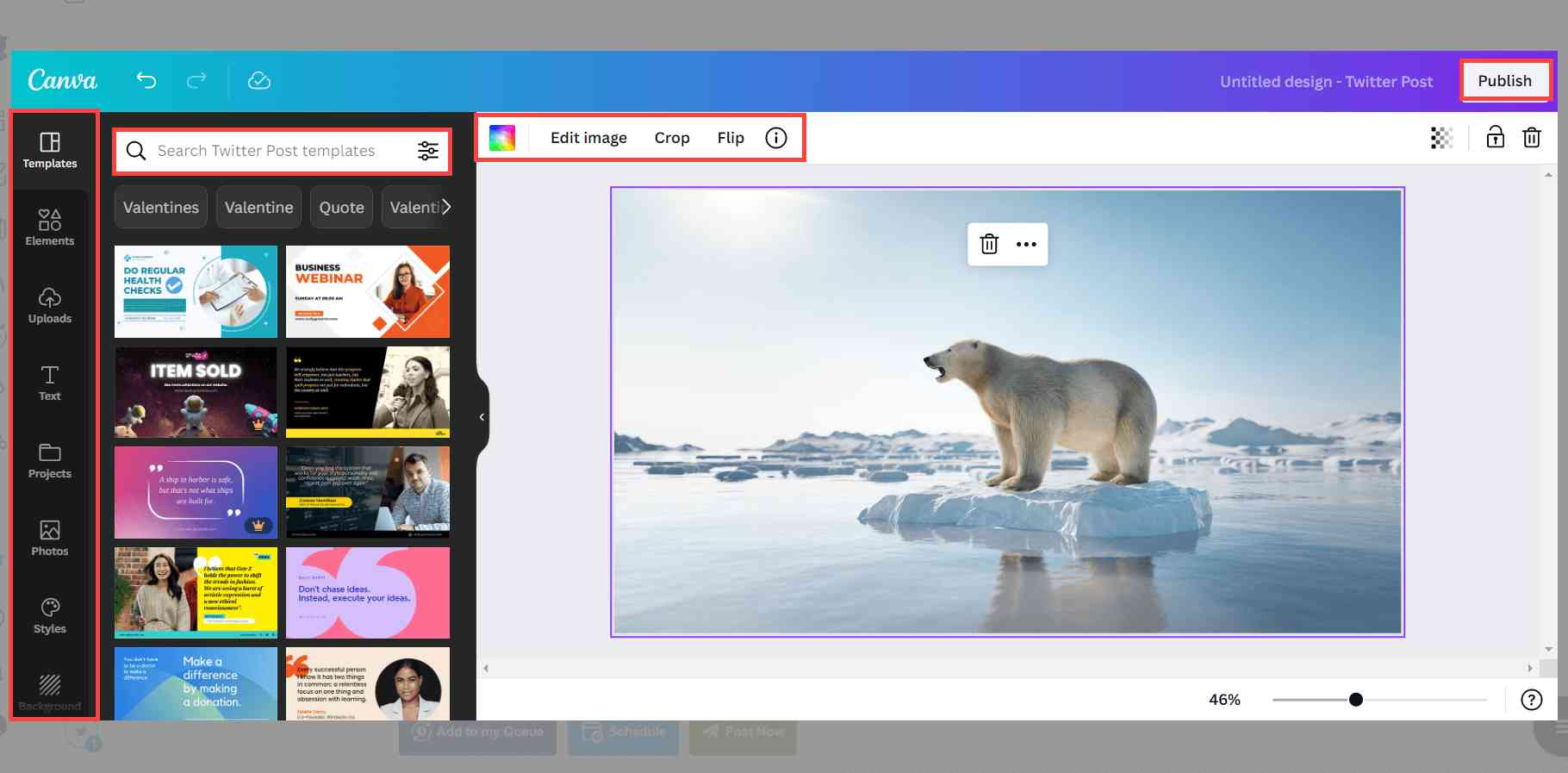Redo the last action

point(197,80)
